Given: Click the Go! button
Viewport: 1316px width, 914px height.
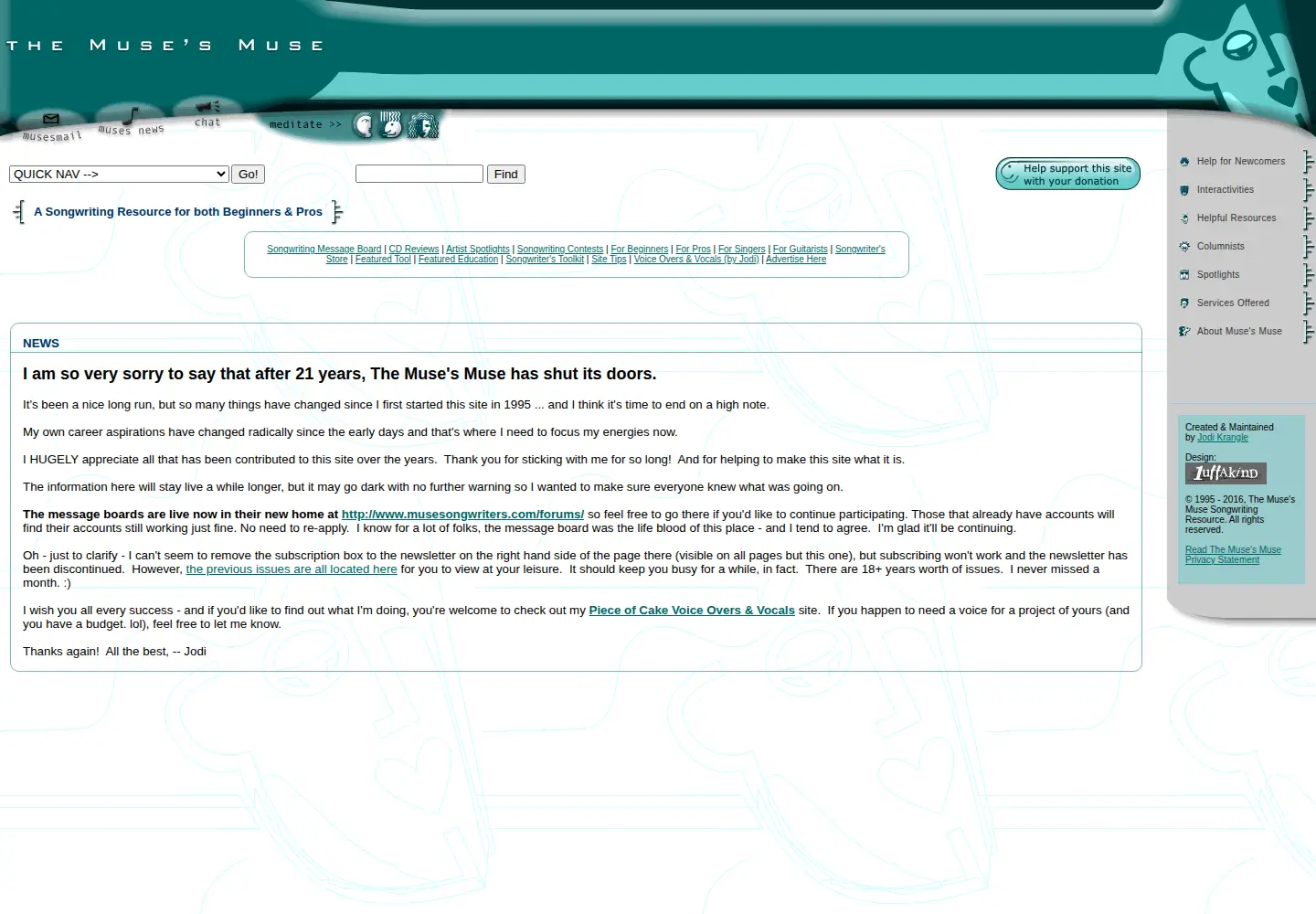Looking at the screenshot, I should (x=248, y=174).
